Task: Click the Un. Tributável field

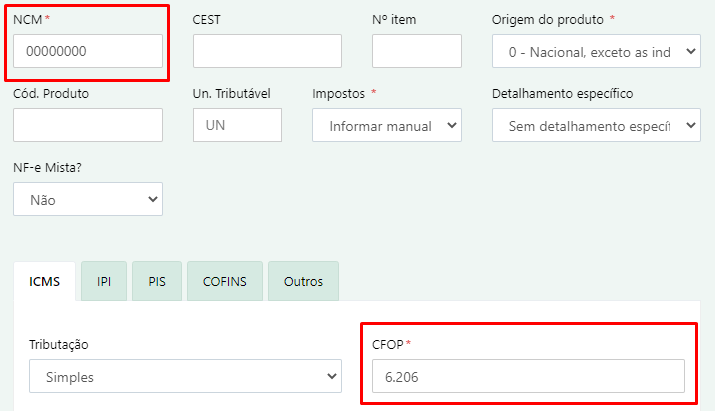Action: [x=237, y=125]
